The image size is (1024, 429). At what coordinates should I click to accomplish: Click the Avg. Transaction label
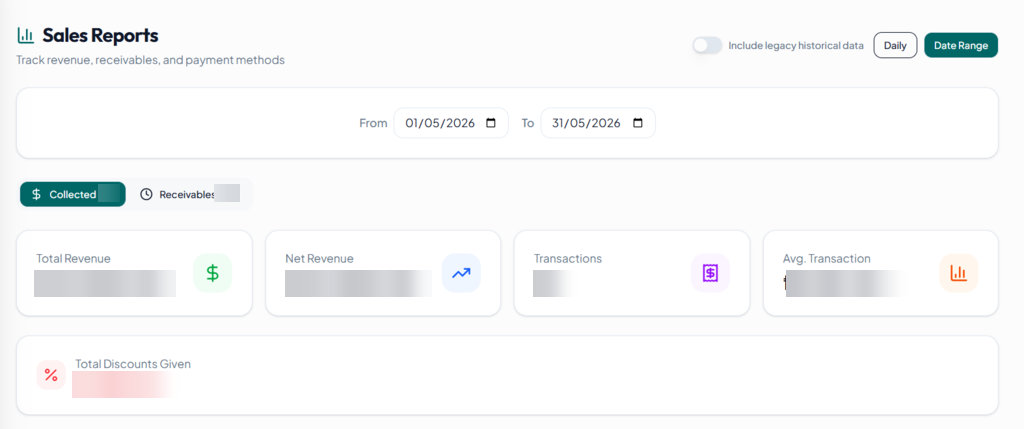click(827, 259)
